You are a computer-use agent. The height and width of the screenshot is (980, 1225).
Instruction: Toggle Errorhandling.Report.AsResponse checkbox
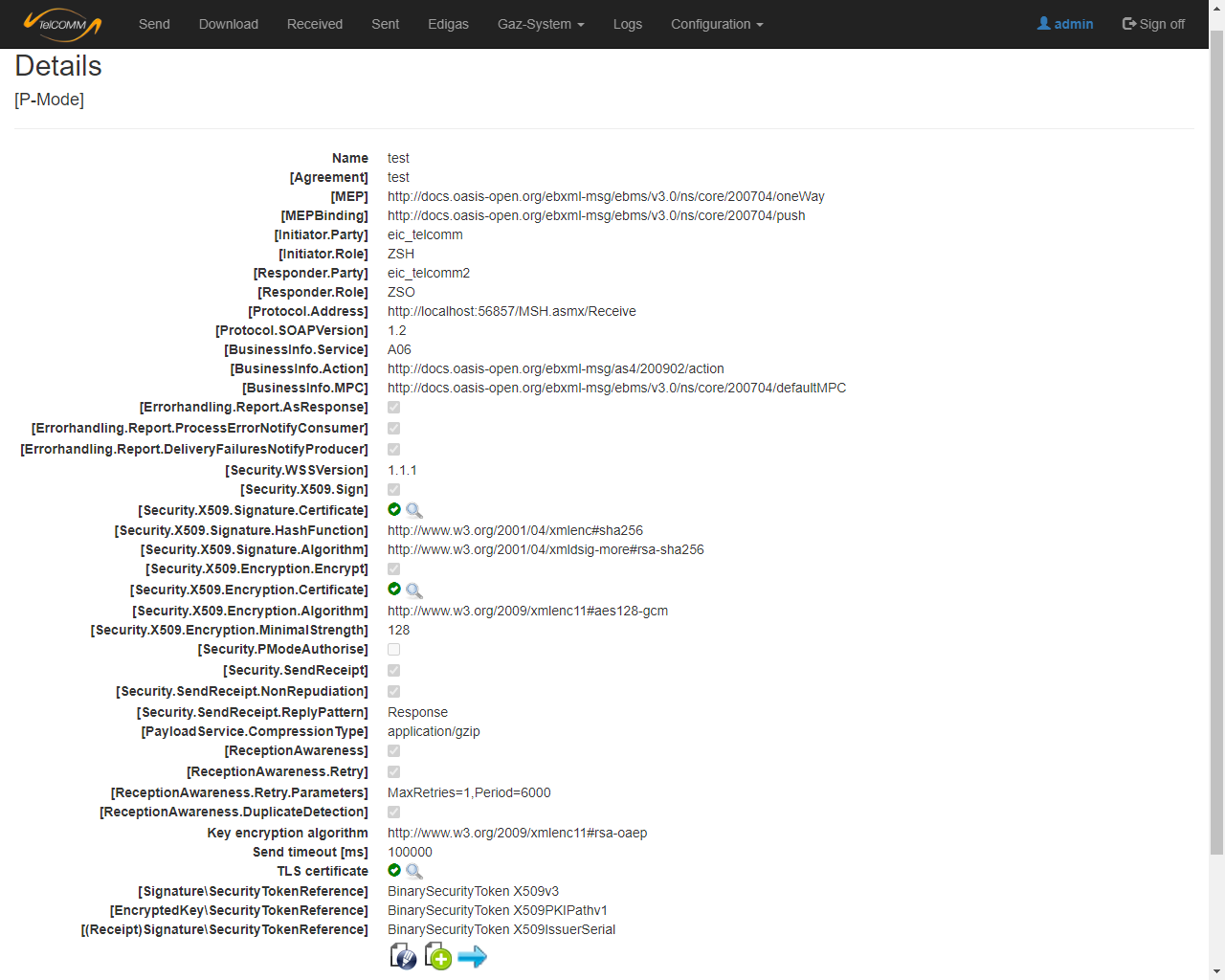tap(393, 408)
